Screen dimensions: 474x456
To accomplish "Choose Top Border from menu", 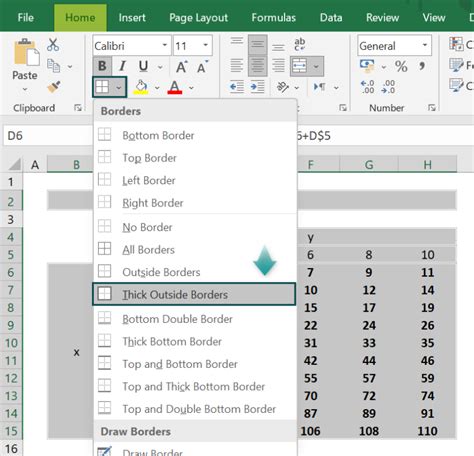I will 194,158.
